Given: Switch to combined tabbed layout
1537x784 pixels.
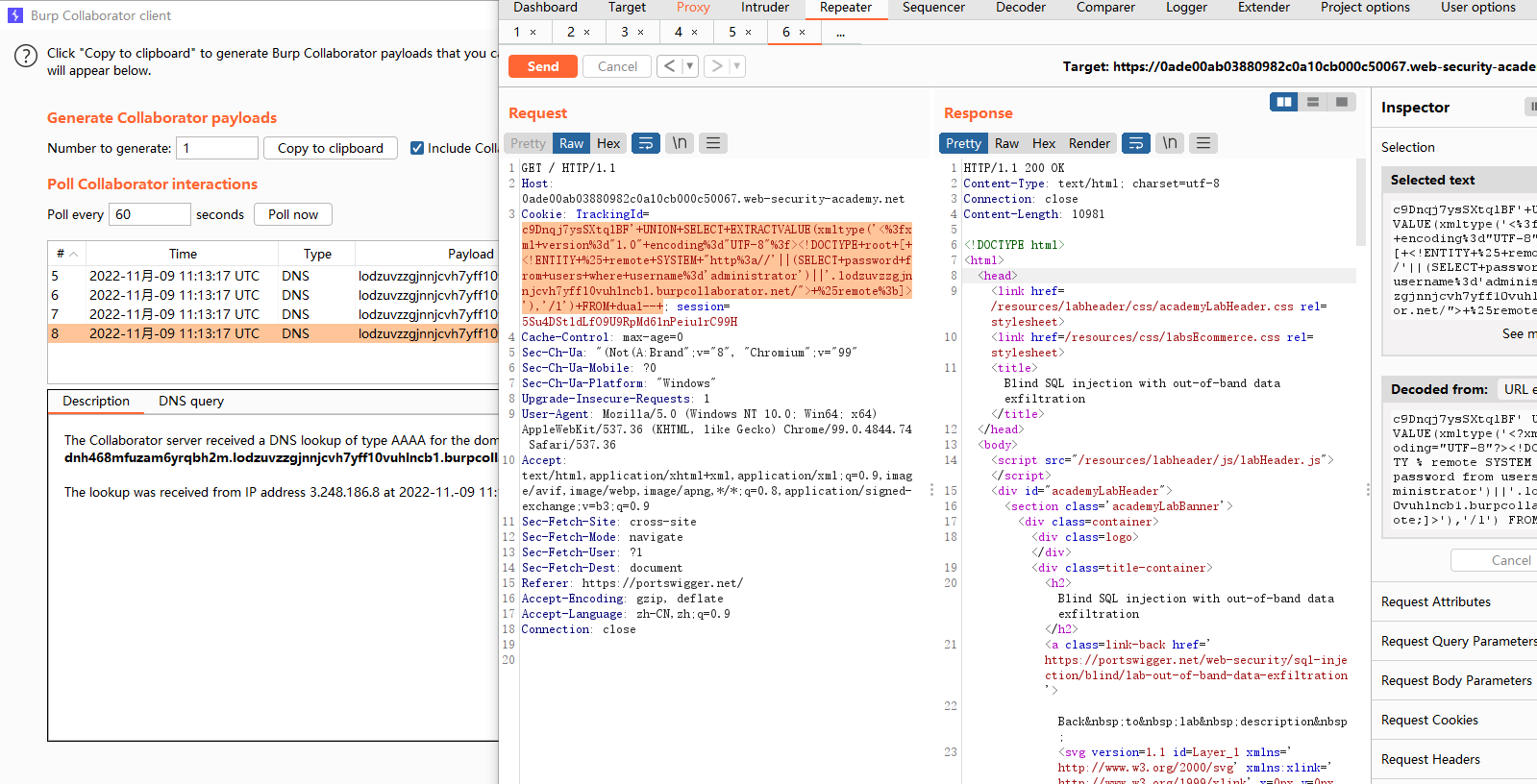Looking at the screenshot, I should tap(1342, 102).
